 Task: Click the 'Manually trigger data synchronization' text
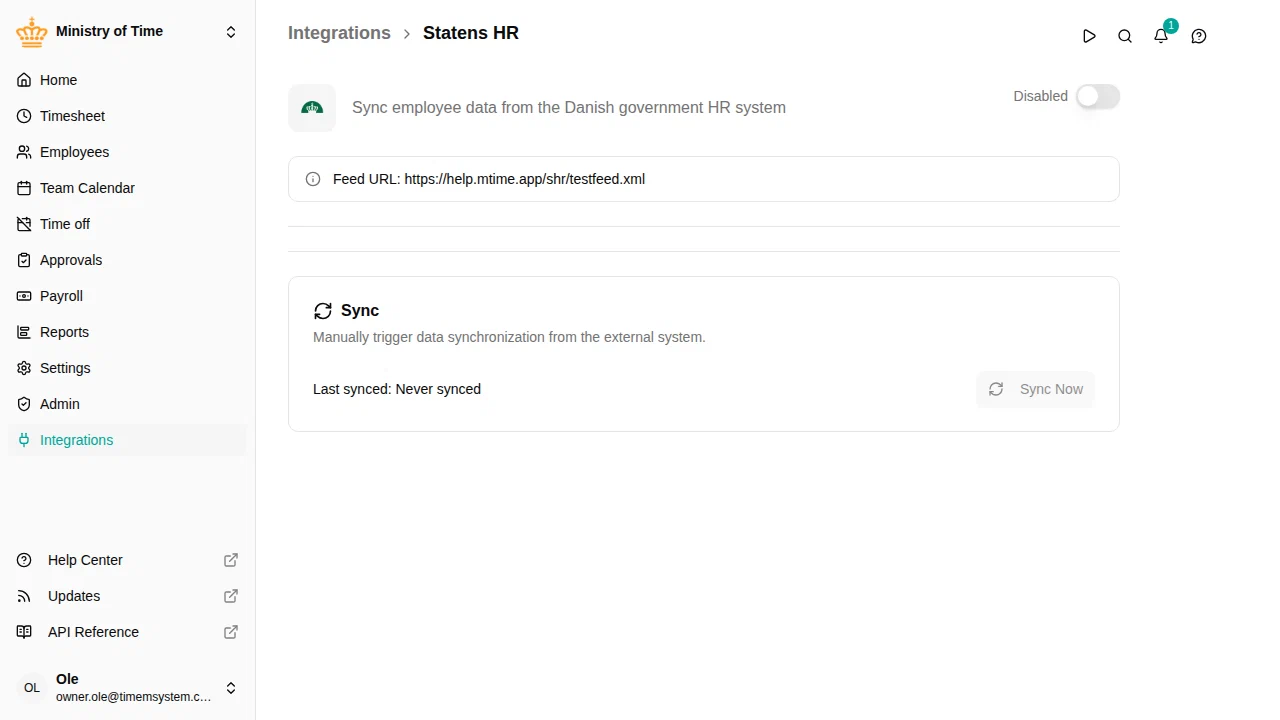pos(509,337)
